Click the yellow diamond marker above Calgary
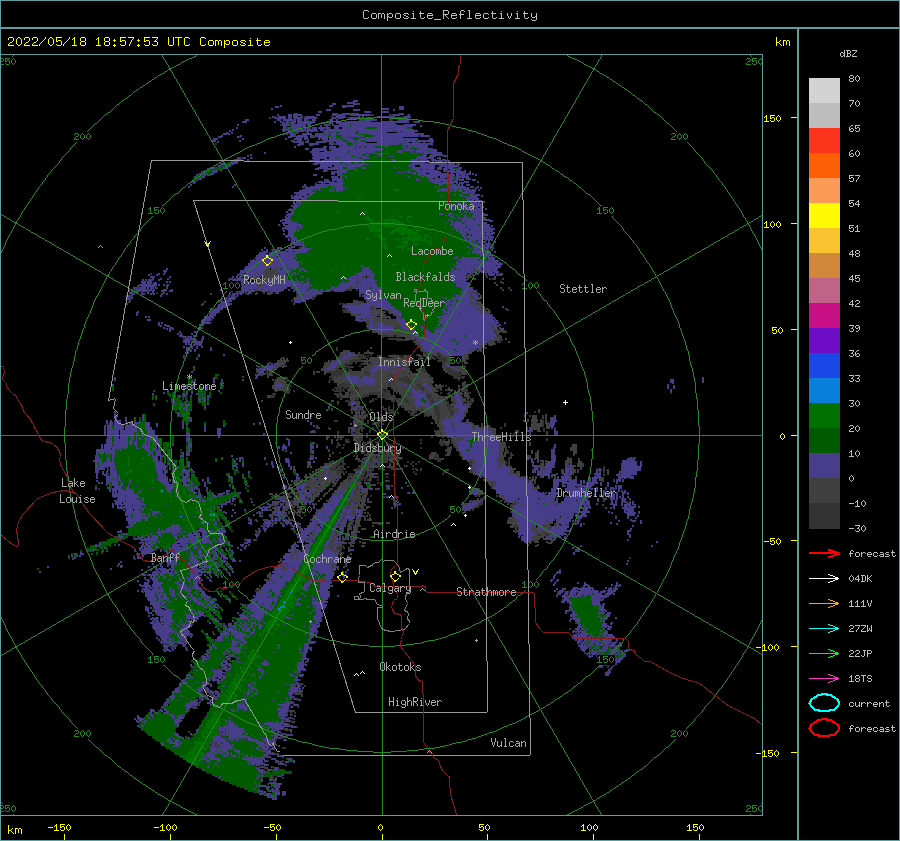 395,576
